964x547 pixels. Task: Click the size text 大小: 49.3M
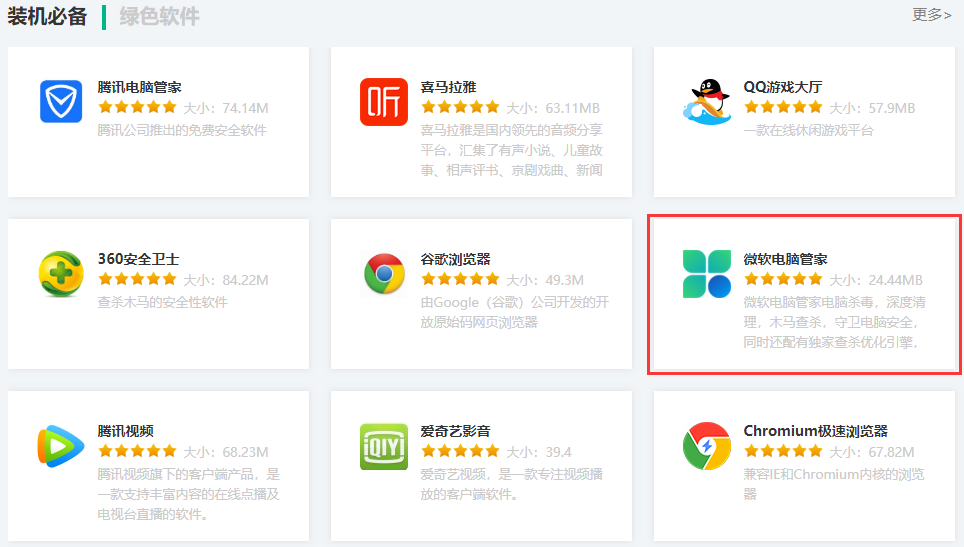point(545,280)
